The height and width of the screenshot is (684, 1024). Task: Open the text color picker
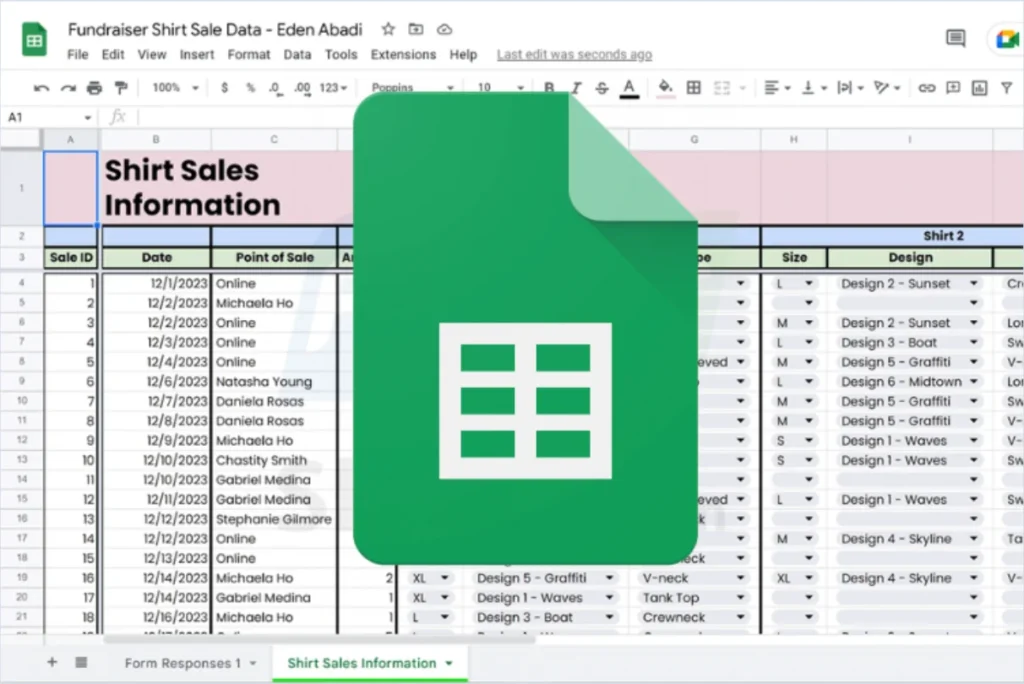629,88
